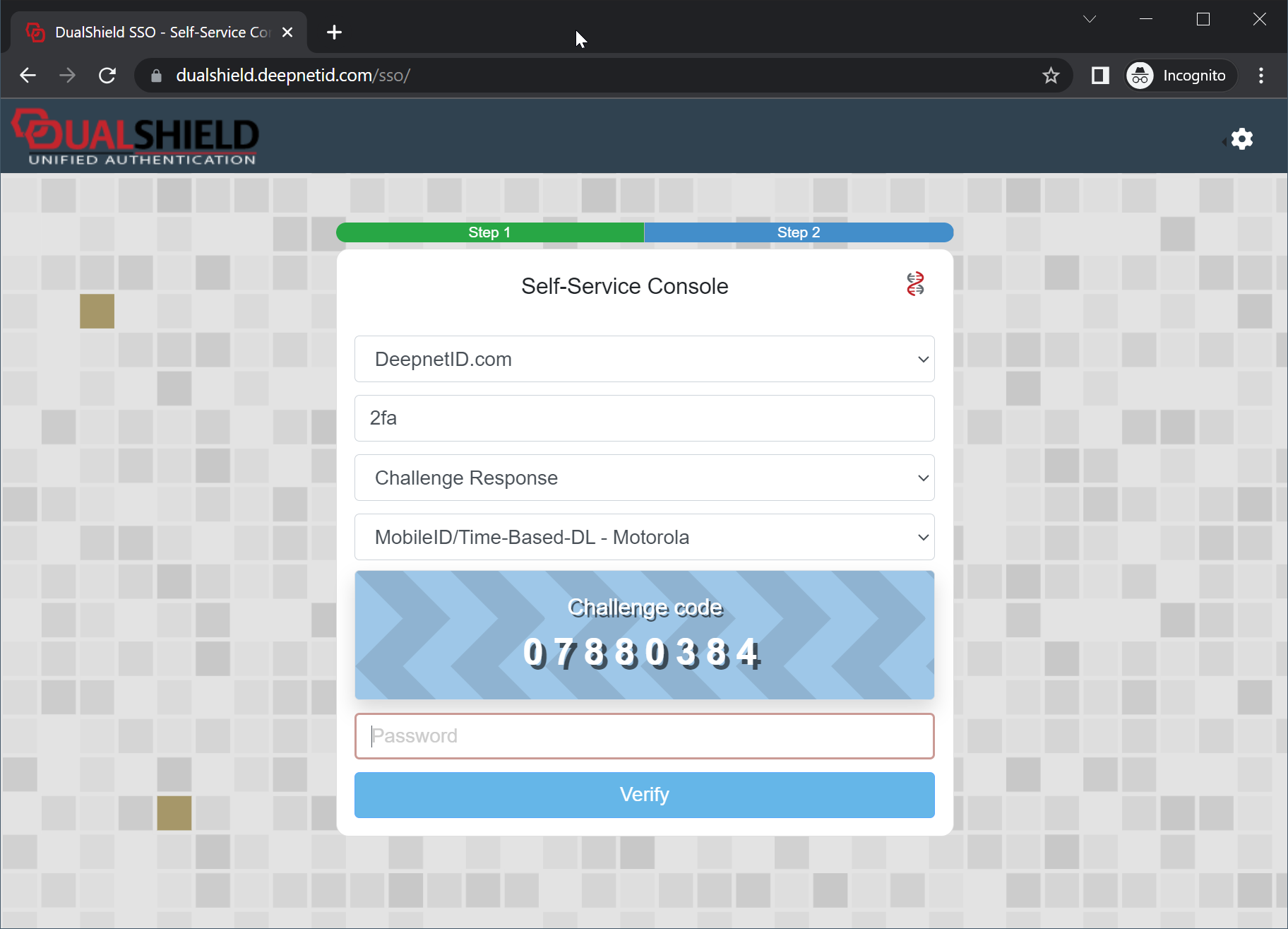Click the Incognito profile button
This screenshot has width=1288, height=929.
[1179, 76]
